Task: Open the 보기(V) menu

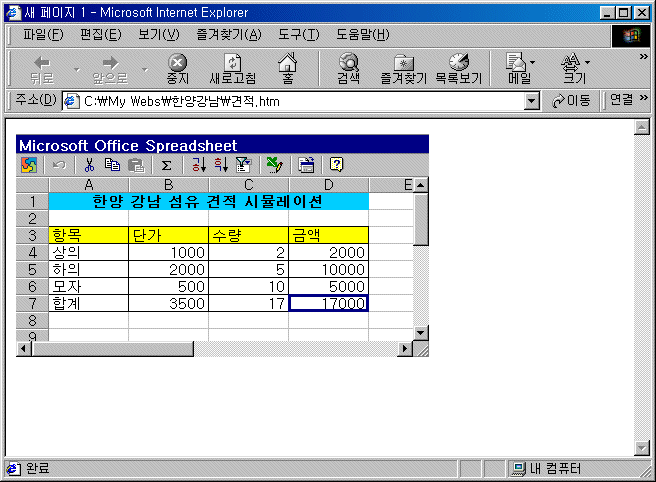Action: pyautogui.click(x=159, y=35)
